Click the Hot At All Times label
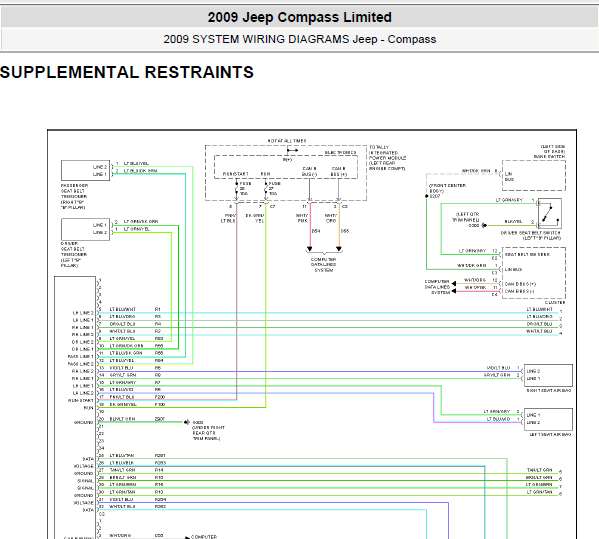Image resolution: width=599 pixels, height=539 pixels. (x=287, y=141)
